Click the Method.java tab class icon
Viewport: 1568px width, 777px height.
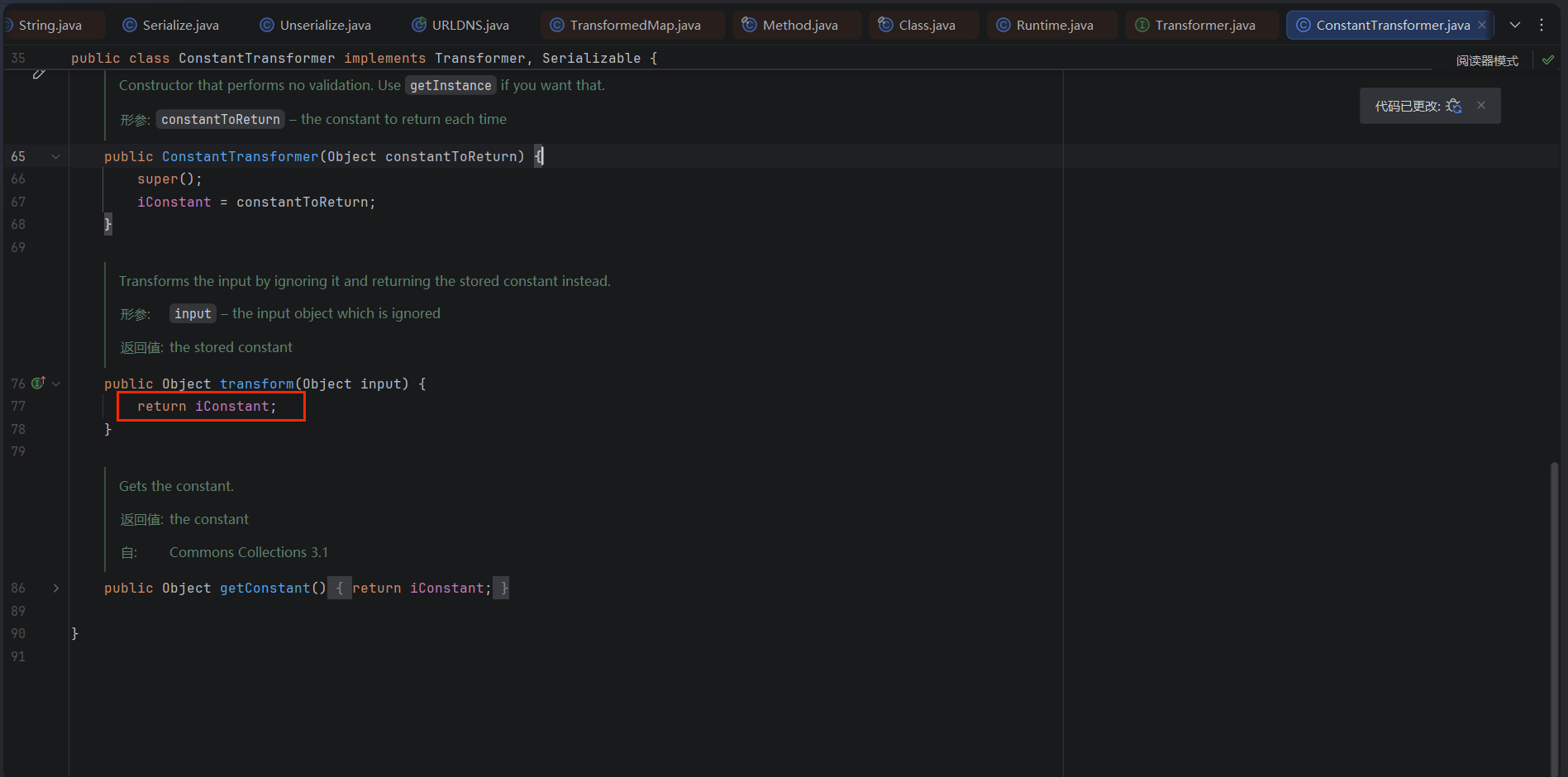(x=749, y=26)
